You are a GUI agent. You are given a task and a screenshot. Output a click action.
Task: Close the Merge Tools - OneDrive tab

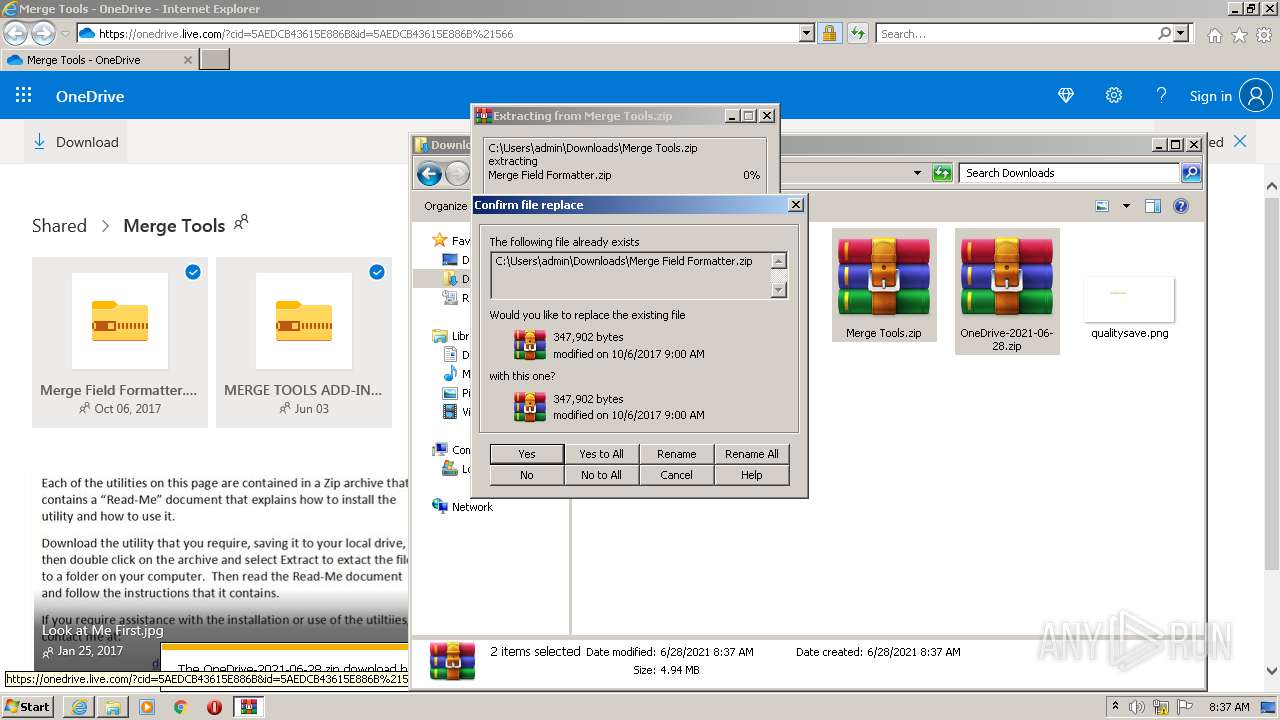click(187, 60)
